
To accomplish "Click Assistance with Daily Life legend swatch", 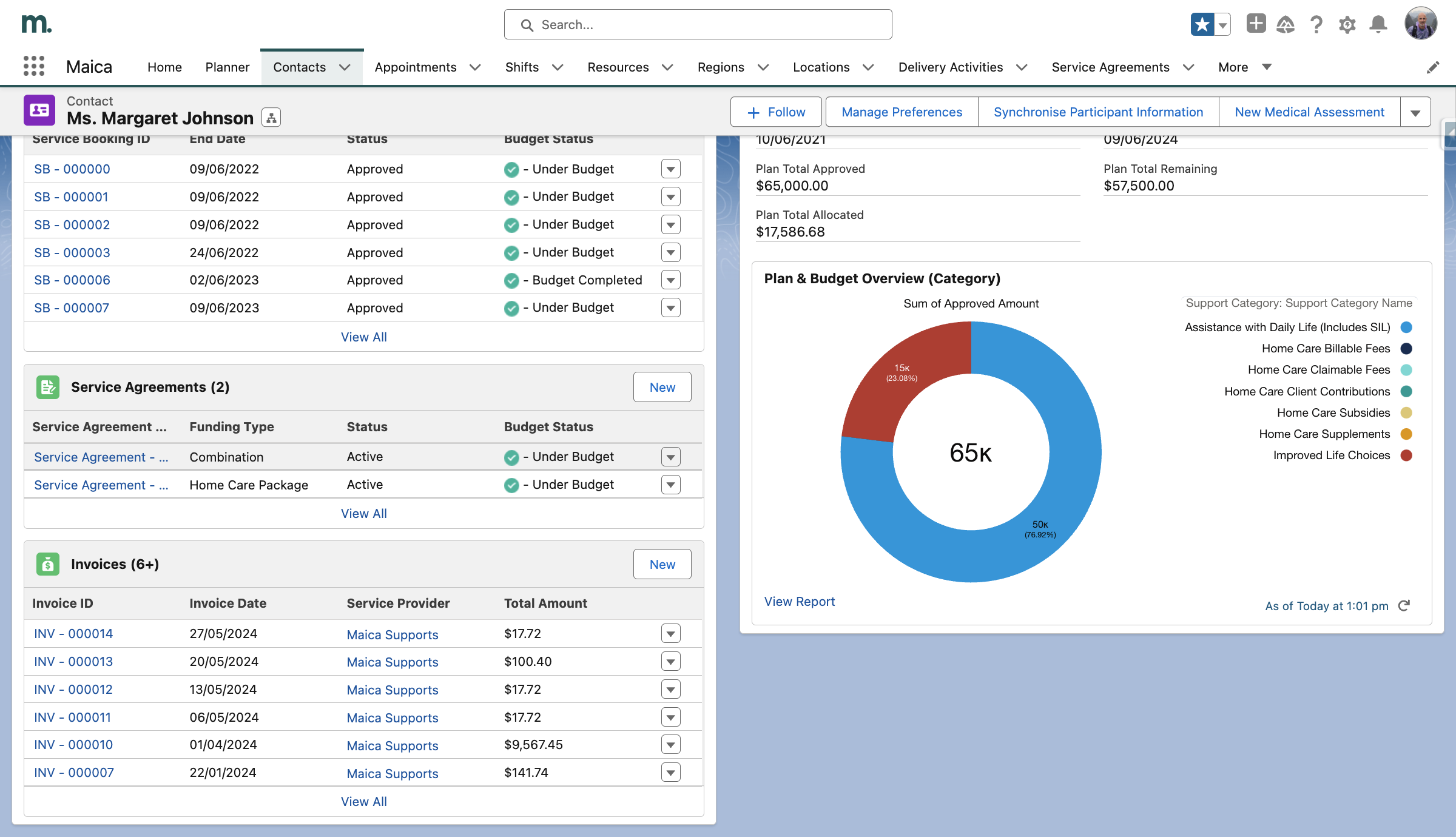I will 1406,328.
